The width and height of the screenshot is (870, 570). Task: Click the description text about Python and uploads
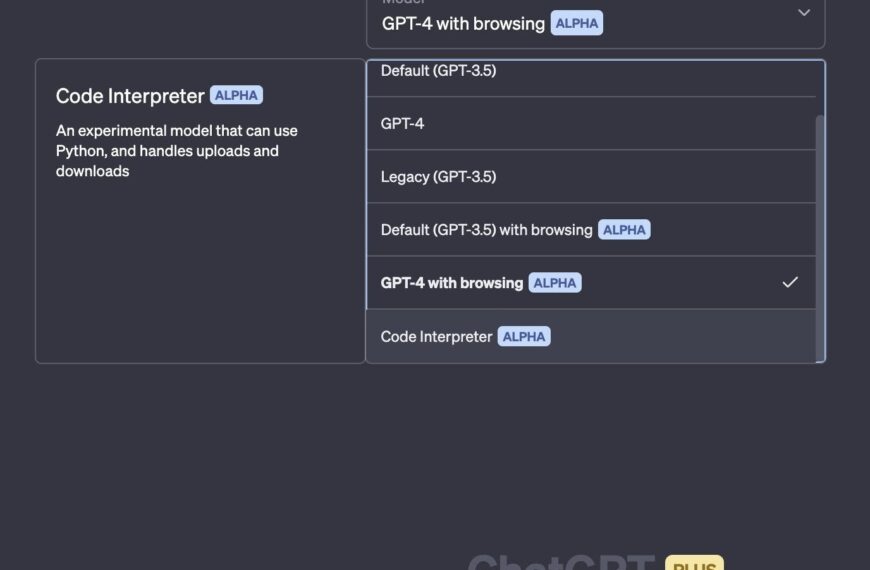pyautogui.click(x=176, y=151)
